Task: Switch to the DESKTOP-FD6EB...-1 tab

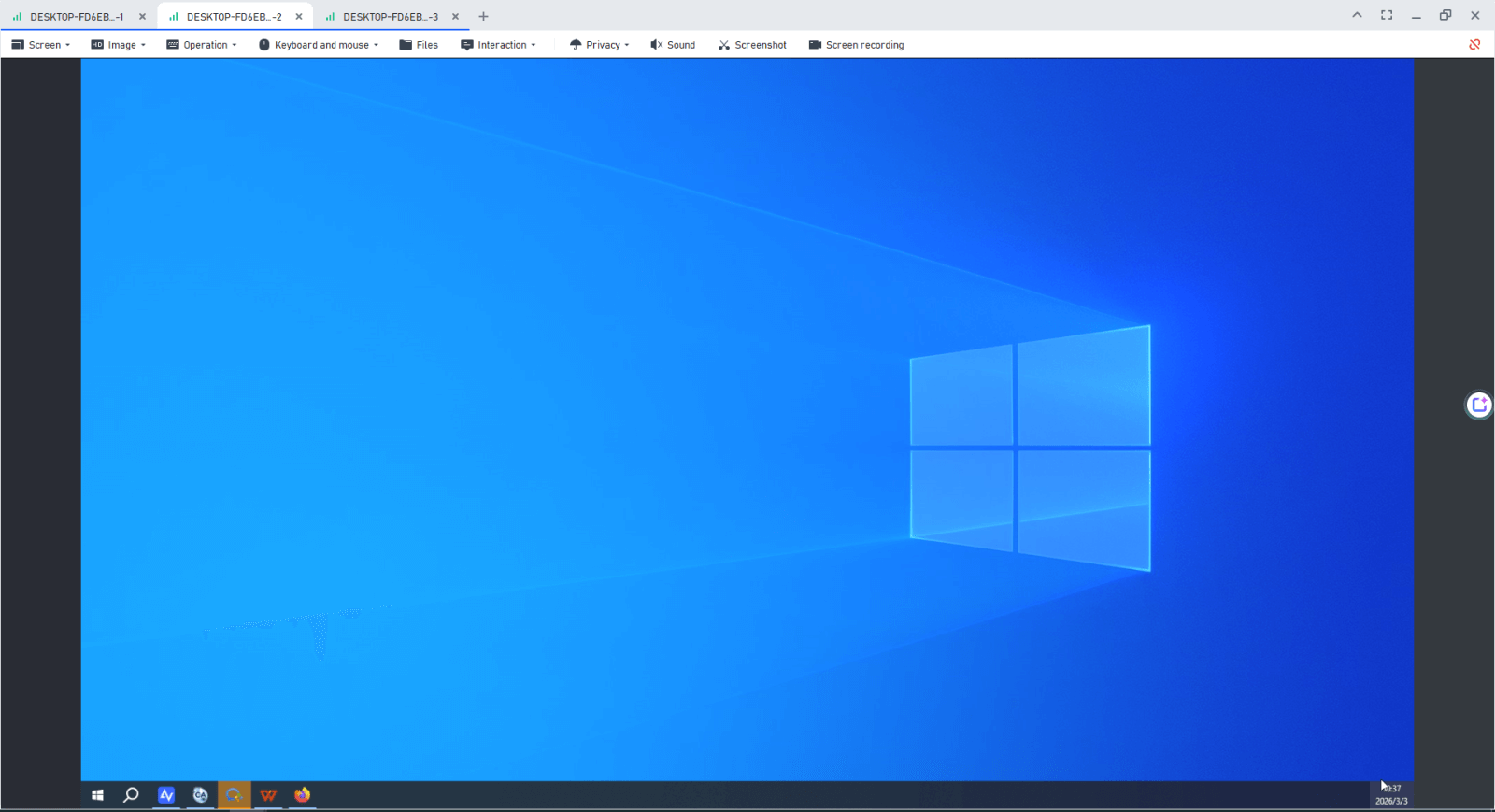Action: point(75,17)
